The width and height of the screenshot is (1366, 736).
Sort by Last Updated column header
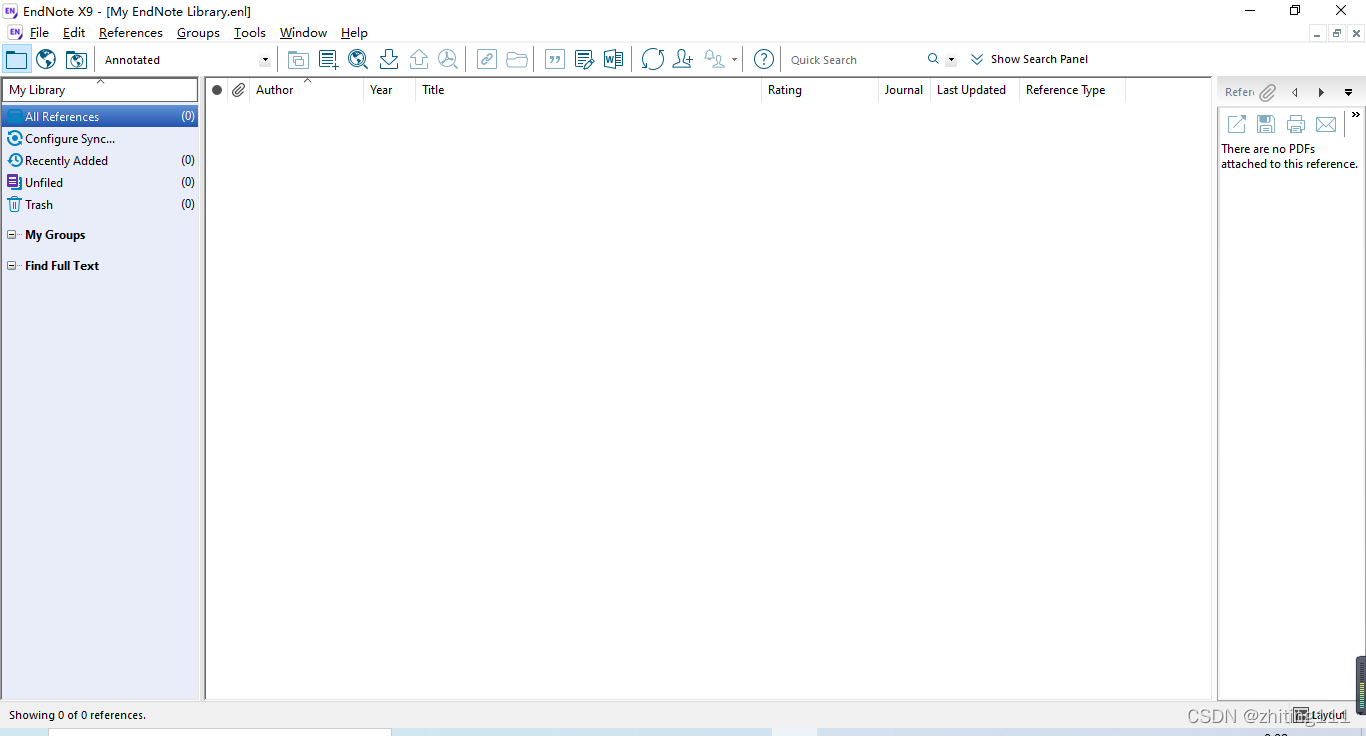(x=975, y=90)
